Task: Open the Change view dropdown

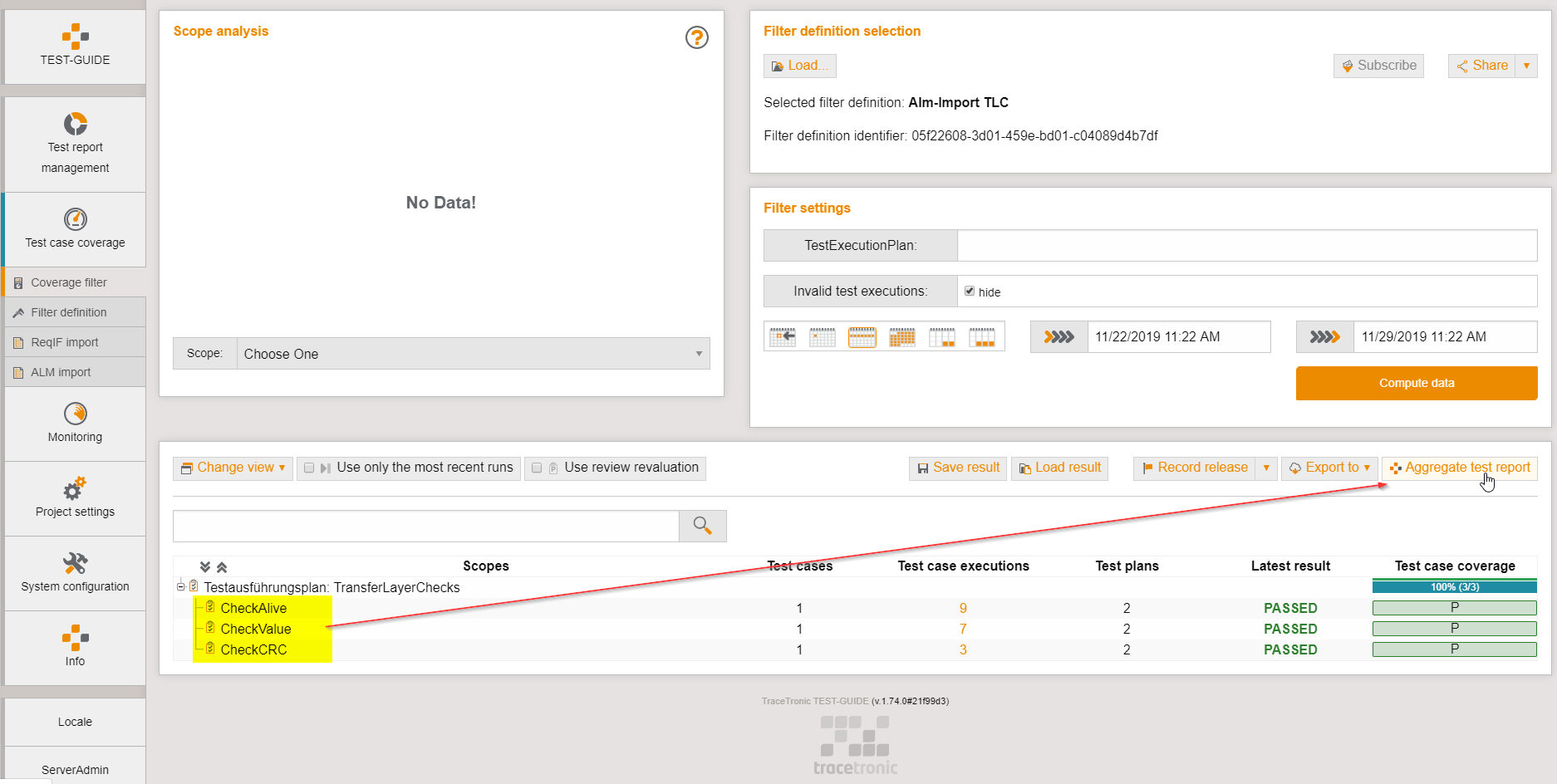Action: (233, 468)
